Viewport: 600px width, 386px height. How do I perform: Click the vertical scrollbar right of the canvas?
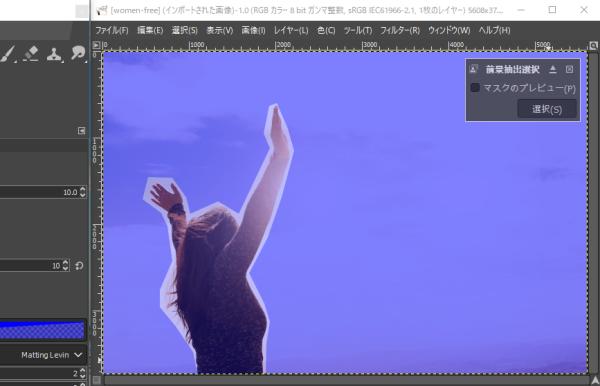click(593, 212)
